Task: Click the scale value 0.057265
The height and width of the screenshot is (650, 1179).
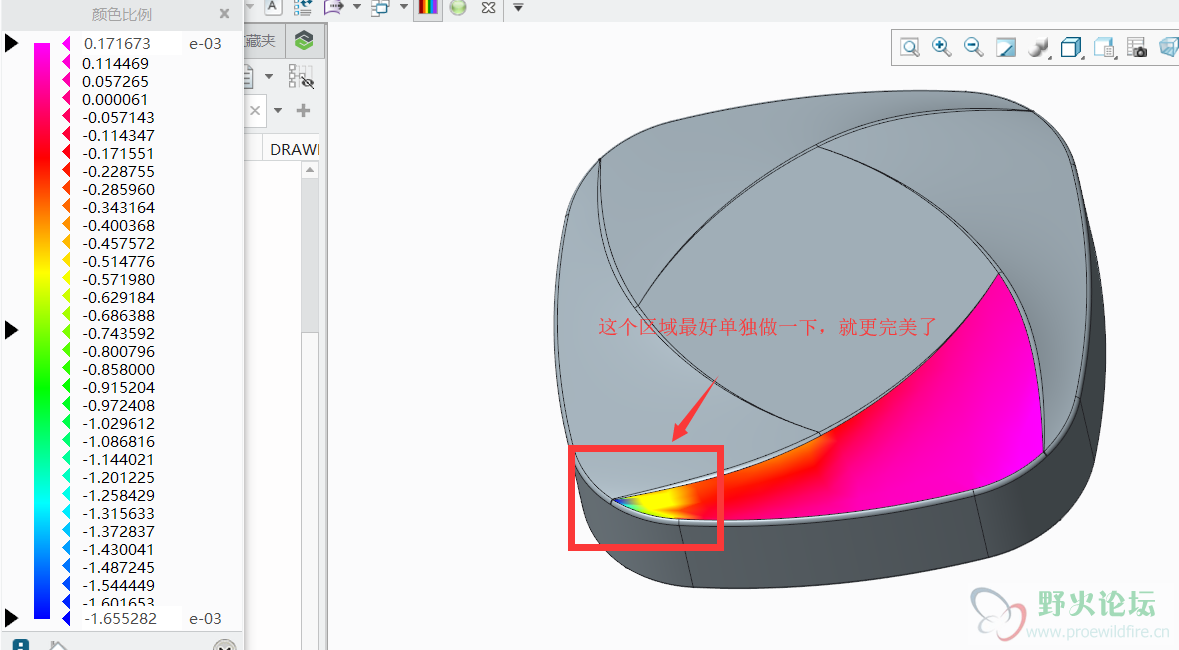Action: click(x=116, y=81)
